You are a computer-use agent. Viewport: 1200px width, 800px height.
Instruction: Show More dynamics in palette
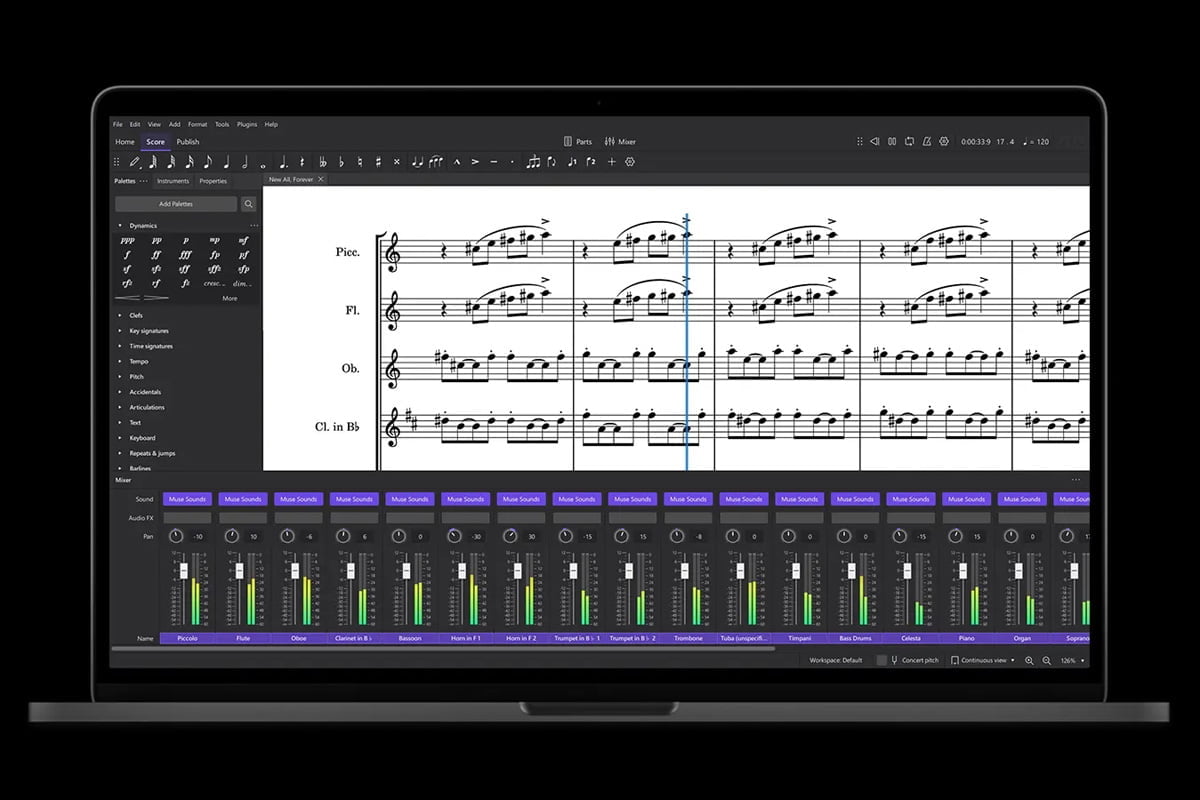[230, 298]
